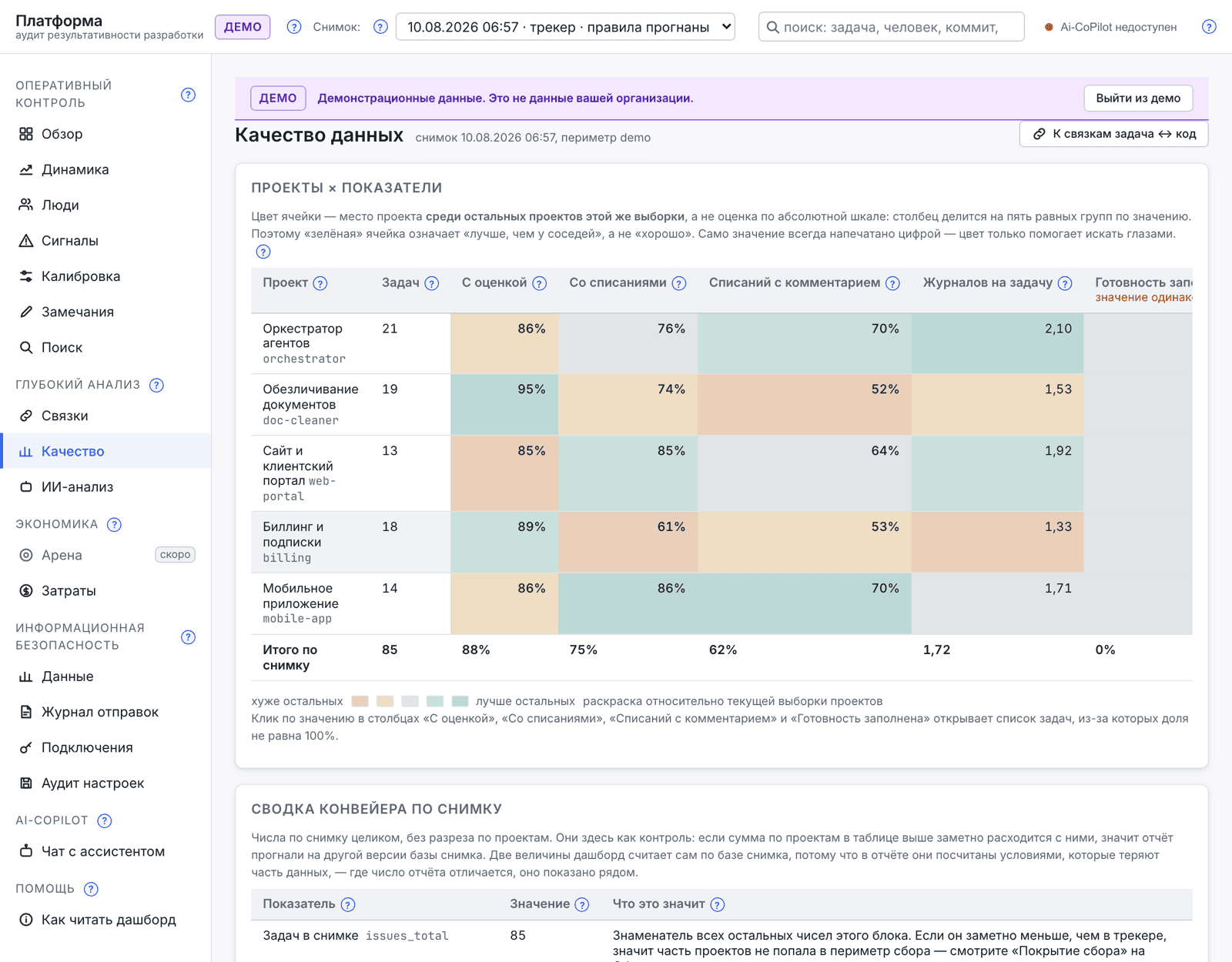Click the Выйти из демо button
This screenshot has width=1232, height=962.
(x=1138, y=98)
